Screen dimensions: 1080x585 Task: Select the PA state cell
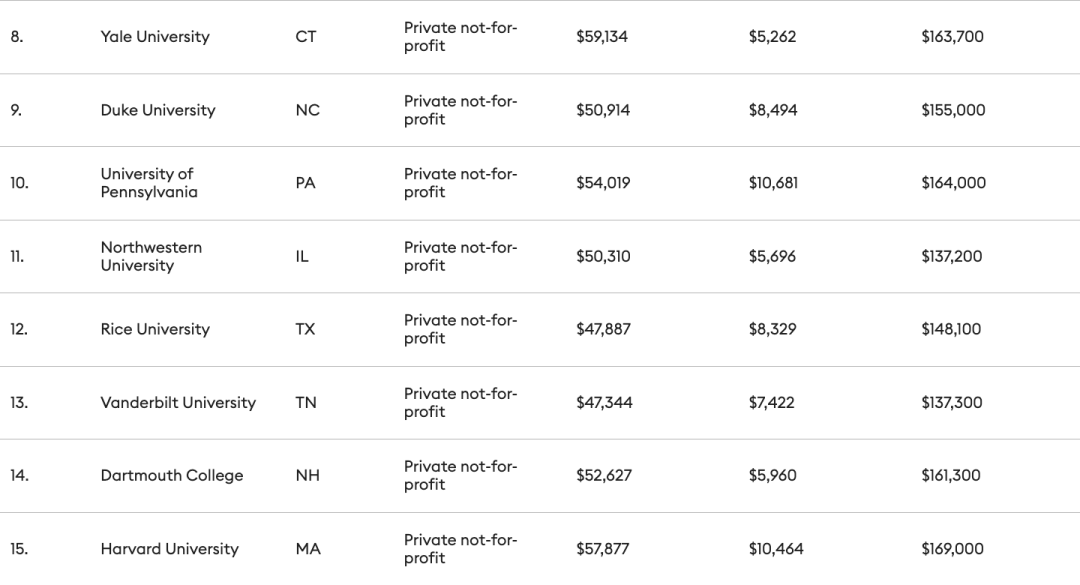[x=305, y=183]
